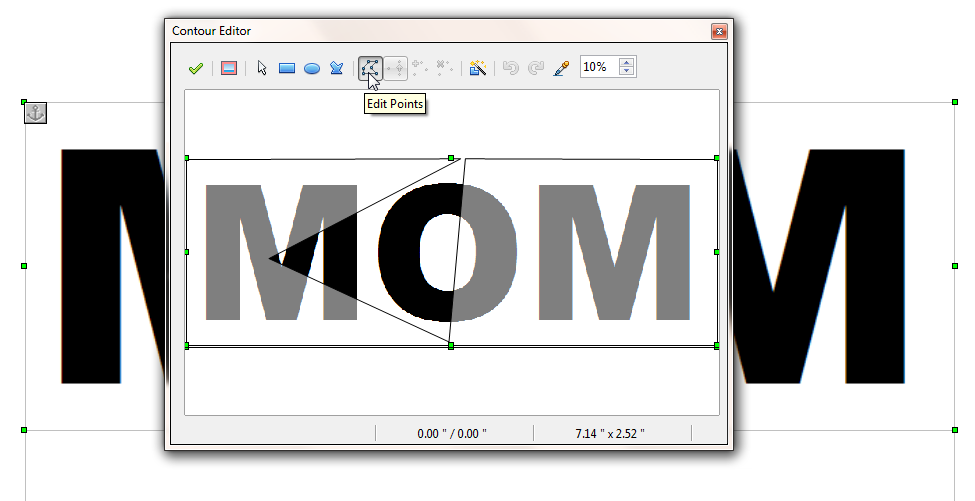Click the bottom-right contour corner handle
Screen dimensions: 975x501
point(717,346)
